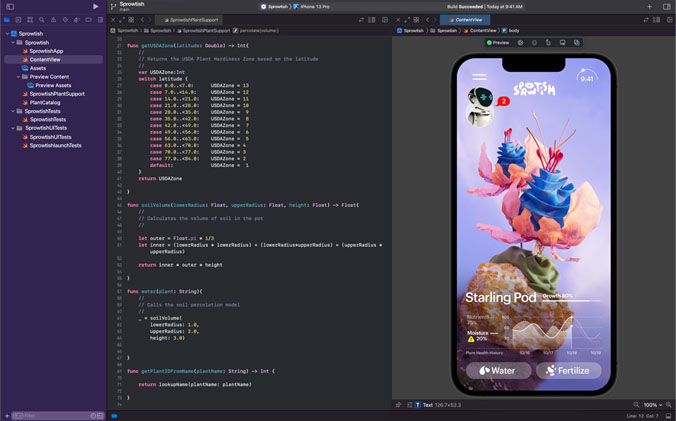The image size is (676, 421).
Task: Add an editor split in left pane
Action: click(x=385, y=20)
